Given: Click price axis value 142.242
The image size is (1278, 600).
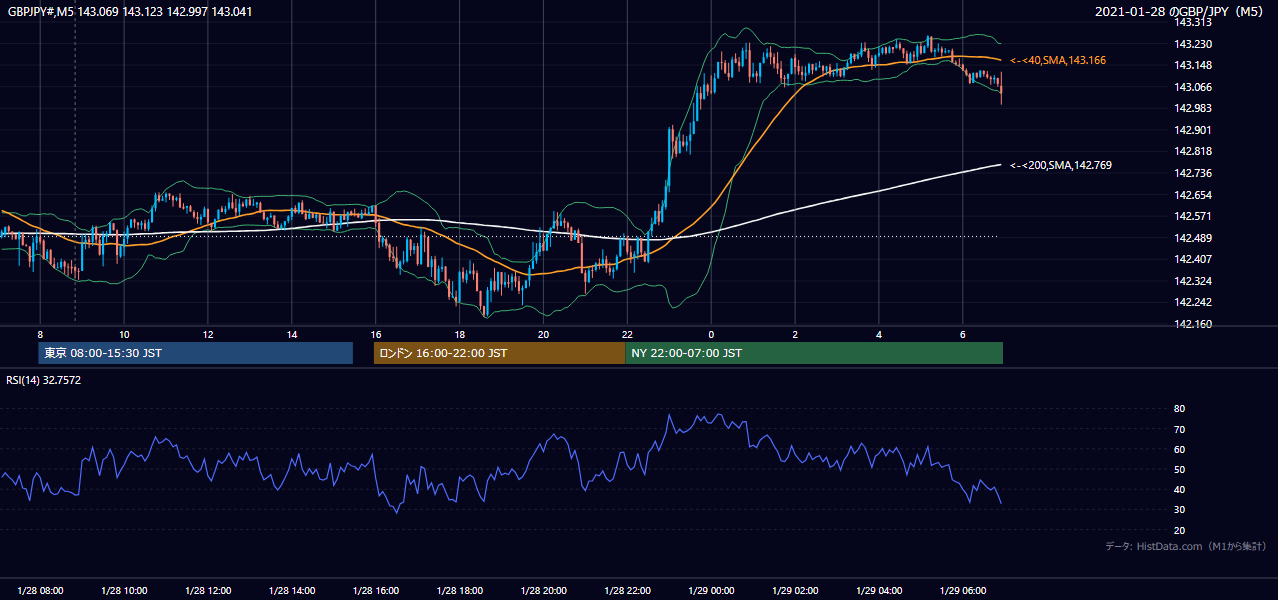Looking at the screenshot, I should (1193, 302).
